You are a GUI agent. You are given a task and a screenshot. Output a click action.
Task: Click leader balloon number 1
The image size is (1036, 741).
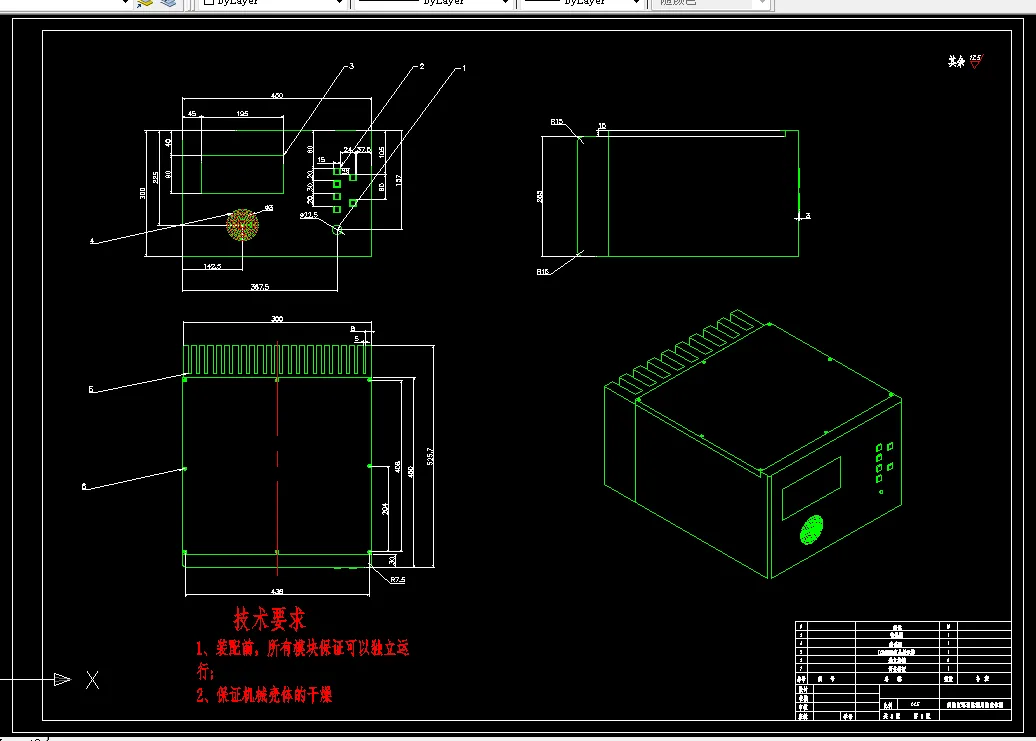[464, 68]
